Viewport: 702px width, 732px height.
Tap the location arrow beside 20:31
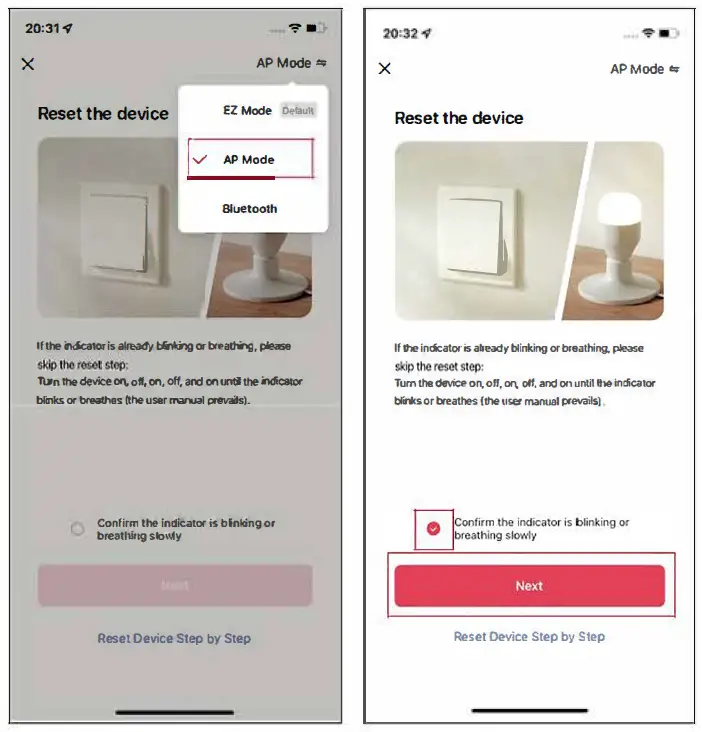(68, 28)
